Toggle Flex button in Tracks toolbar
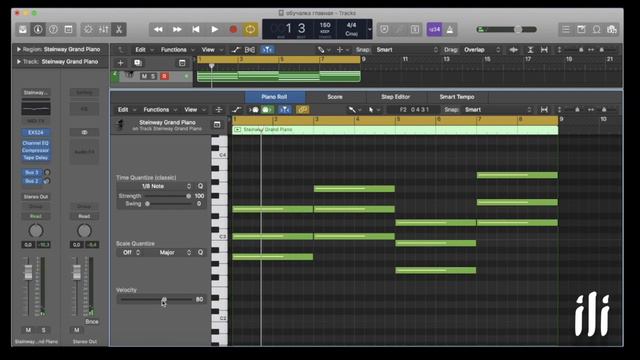 [x=250, y=50]
